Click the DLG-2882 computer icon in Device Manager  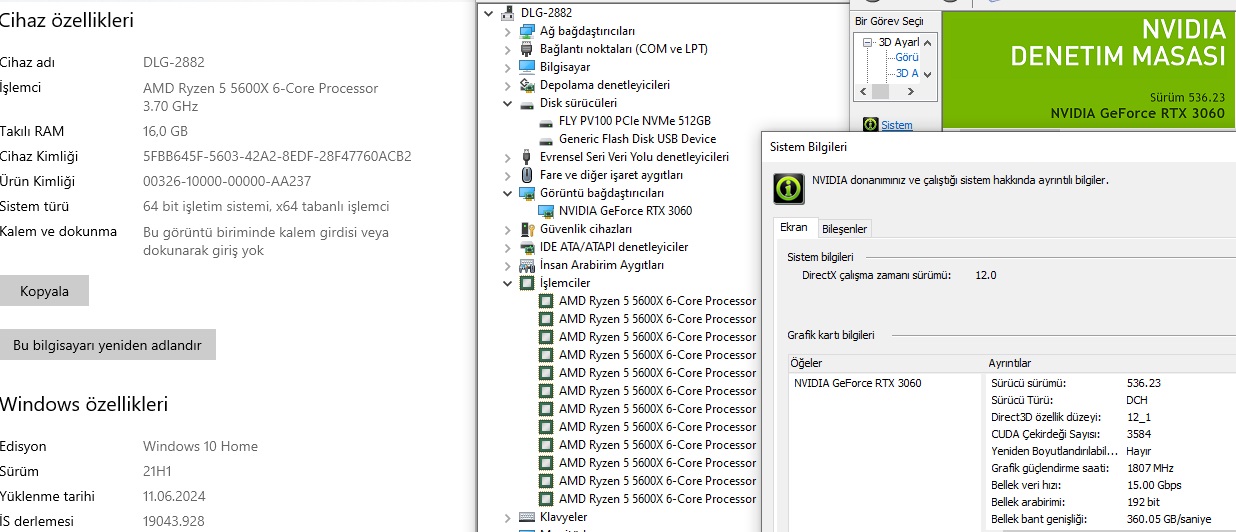(508, 13)
